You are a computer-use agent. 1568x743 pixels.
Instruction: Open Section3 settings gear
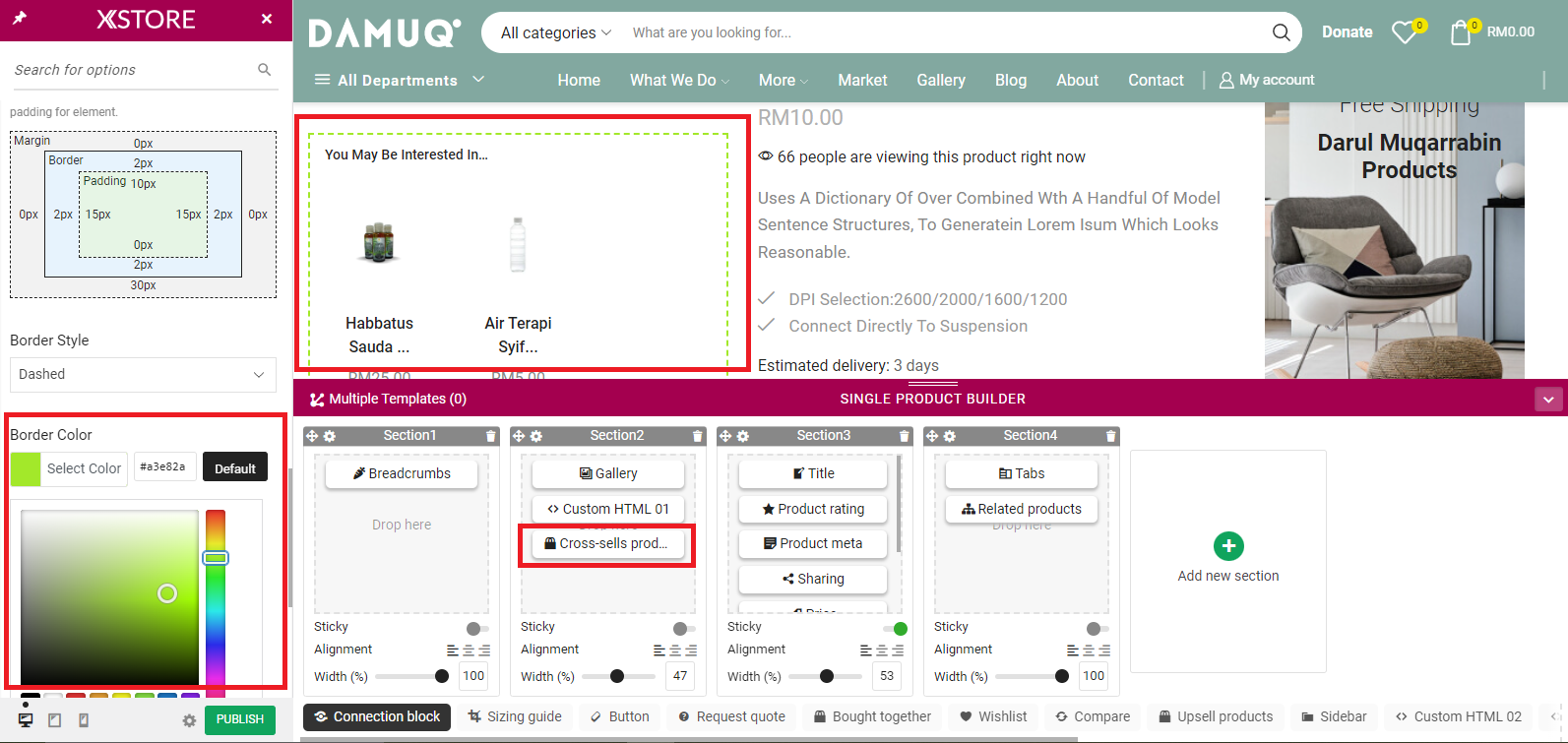(743, 435)
